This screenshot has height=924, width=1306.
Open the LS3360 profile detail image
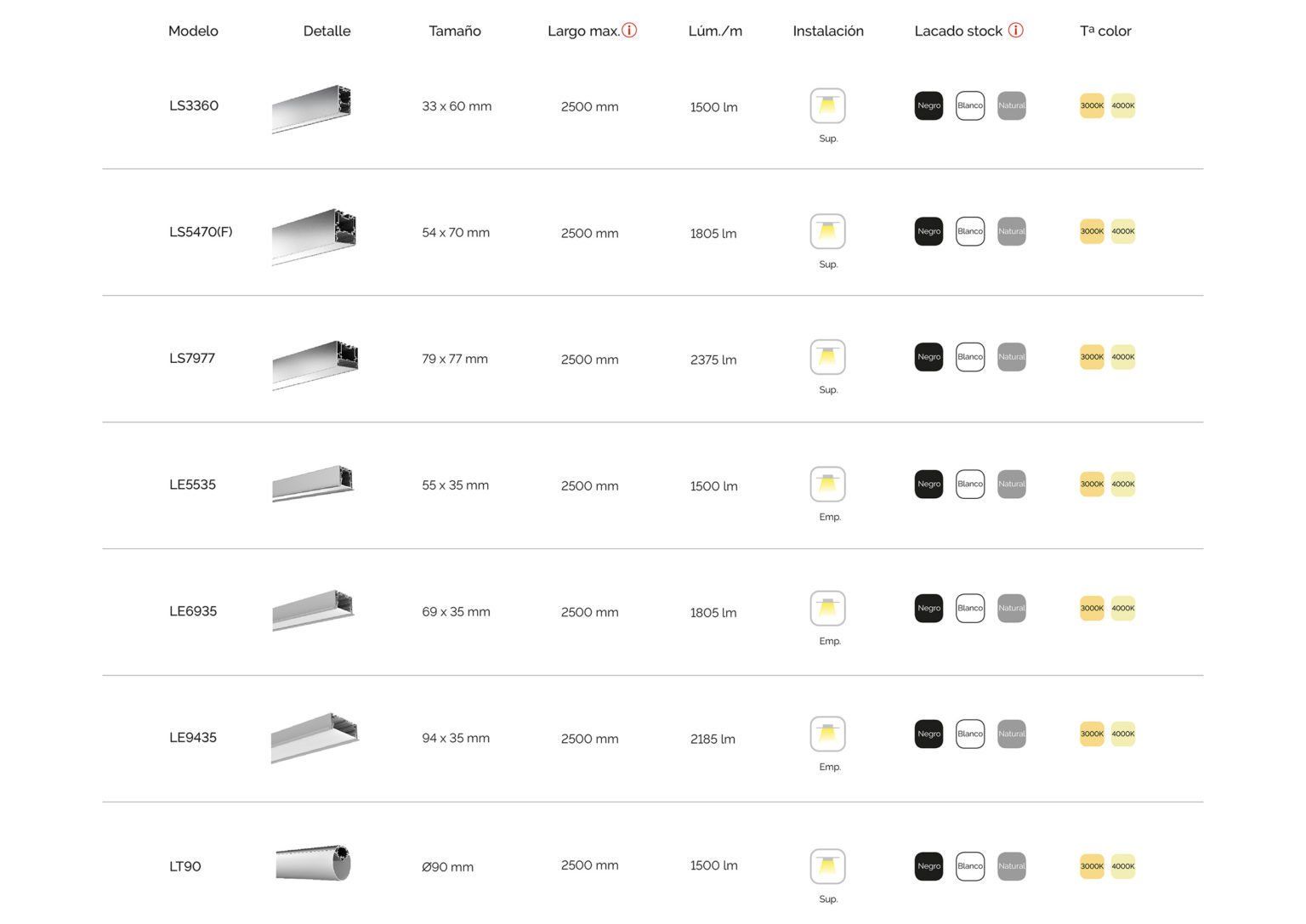tap(312, 108)
